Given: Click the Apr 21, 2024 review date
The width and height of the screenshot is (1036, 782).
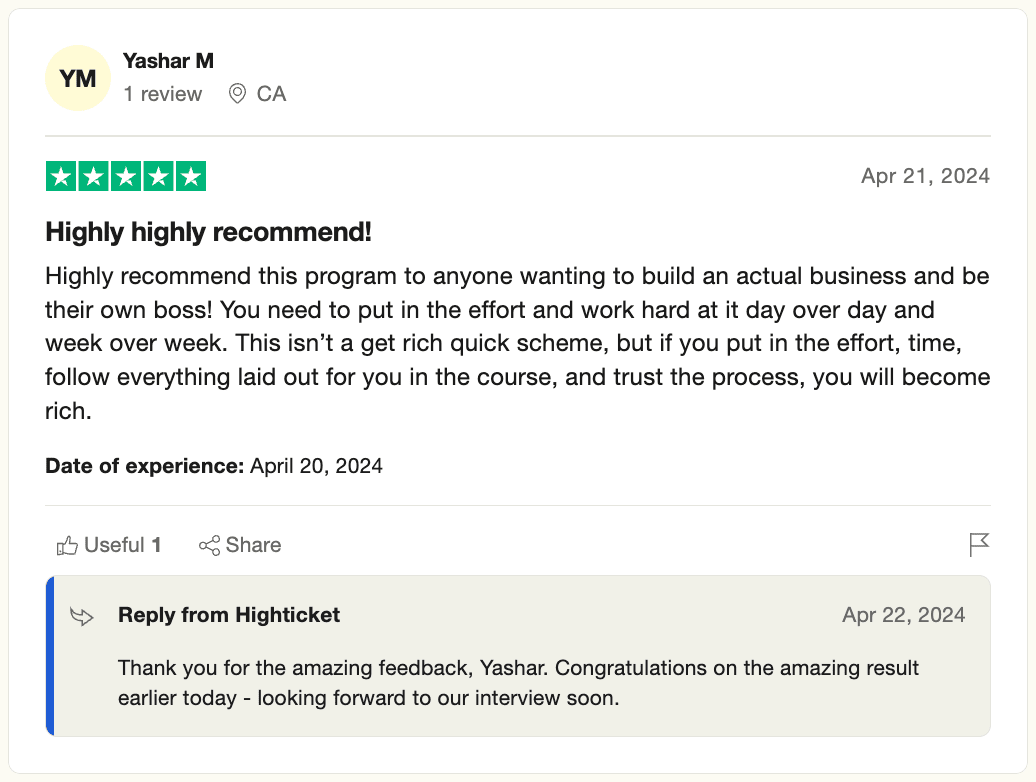Looking at the screenshot, I should click(925, 176).
